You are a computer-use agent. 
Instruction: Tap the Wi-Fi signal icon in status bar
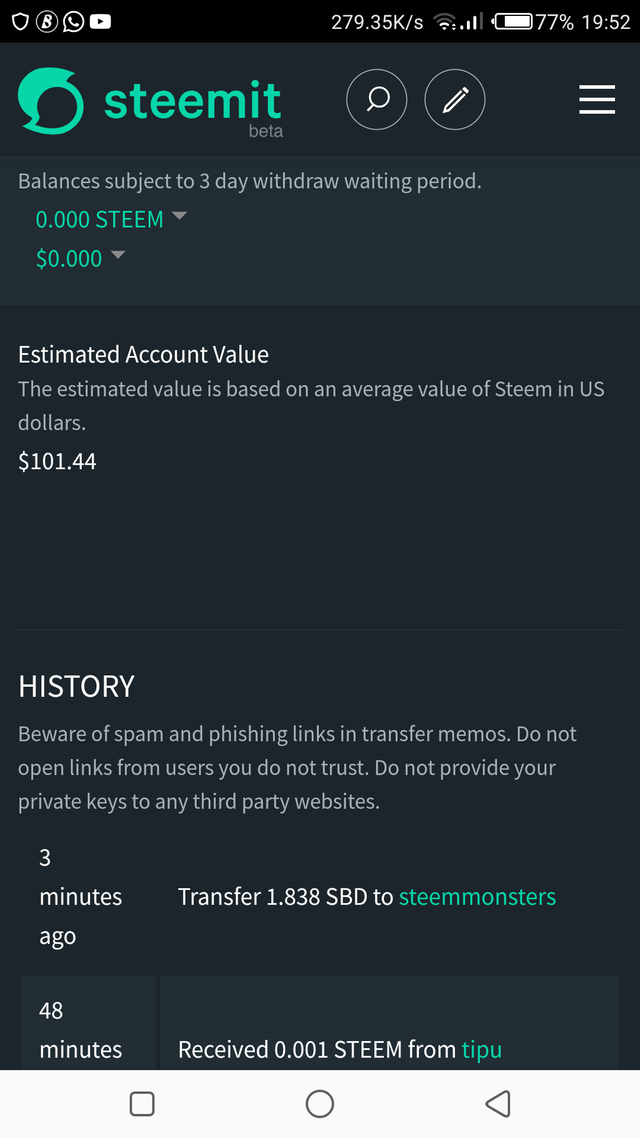[x=446, y=22]
